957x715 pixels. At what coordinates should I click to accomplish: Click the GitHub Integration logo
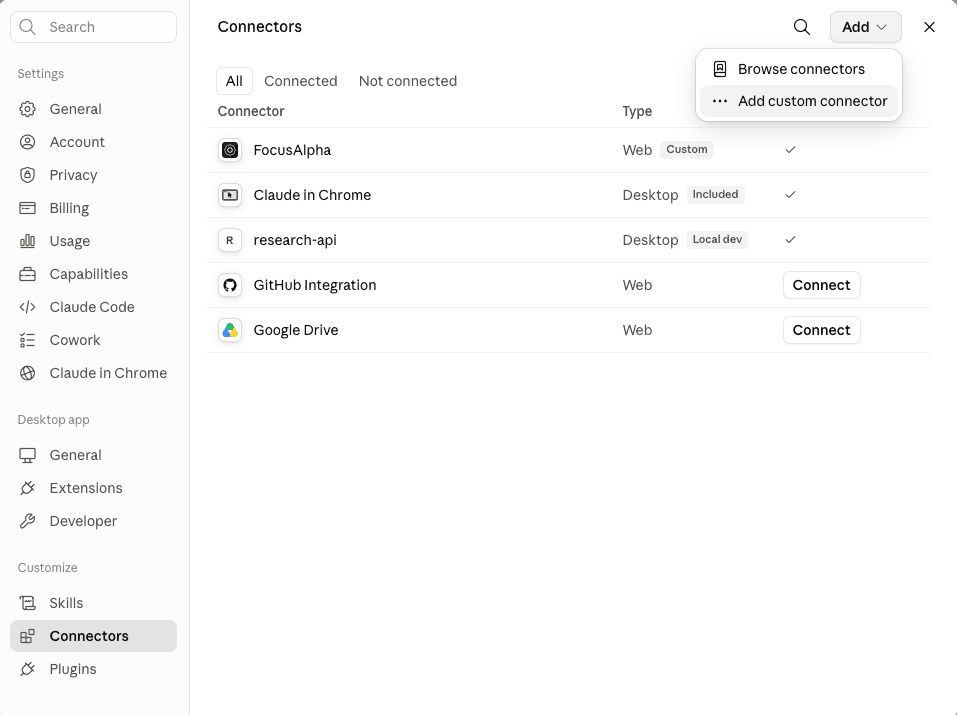(x=230, y=285)
